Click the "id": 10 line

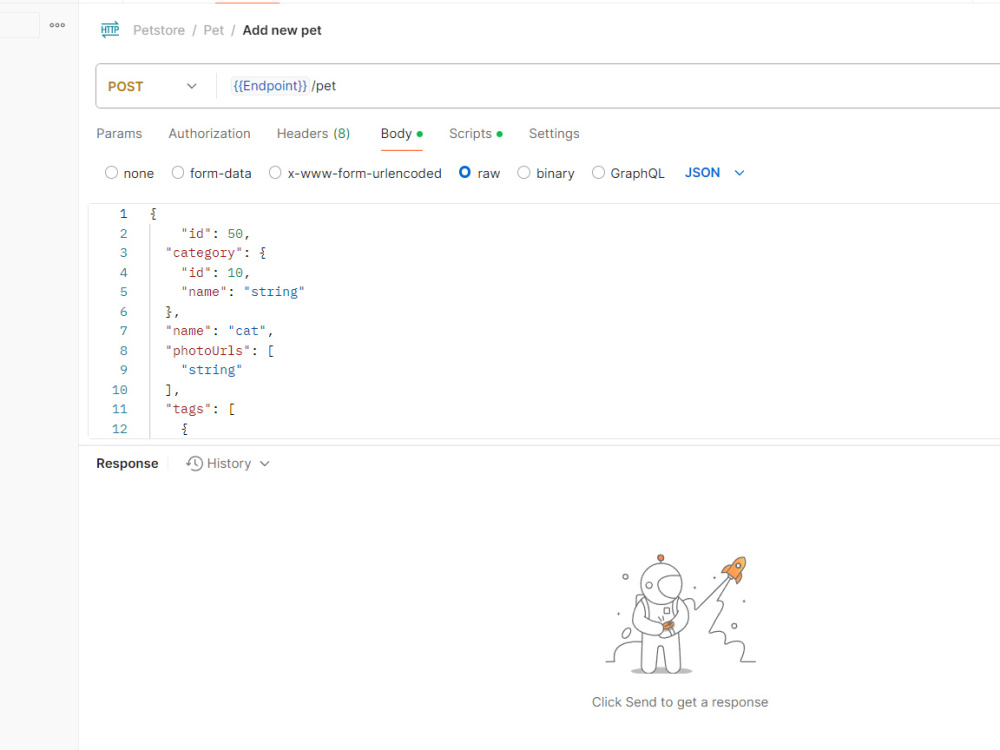[x=215, y=272]
